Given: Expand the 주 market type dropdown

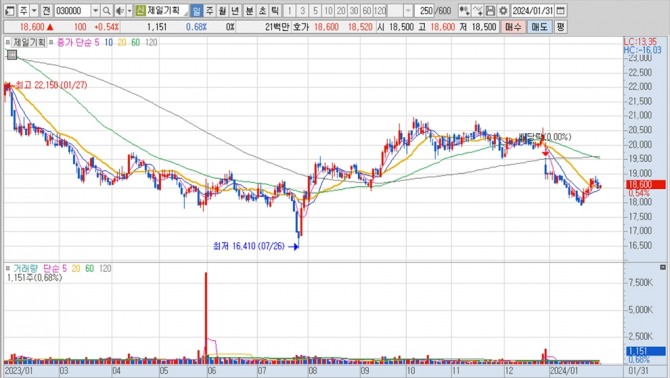Looking at the screenshot, I should [34, 11].
